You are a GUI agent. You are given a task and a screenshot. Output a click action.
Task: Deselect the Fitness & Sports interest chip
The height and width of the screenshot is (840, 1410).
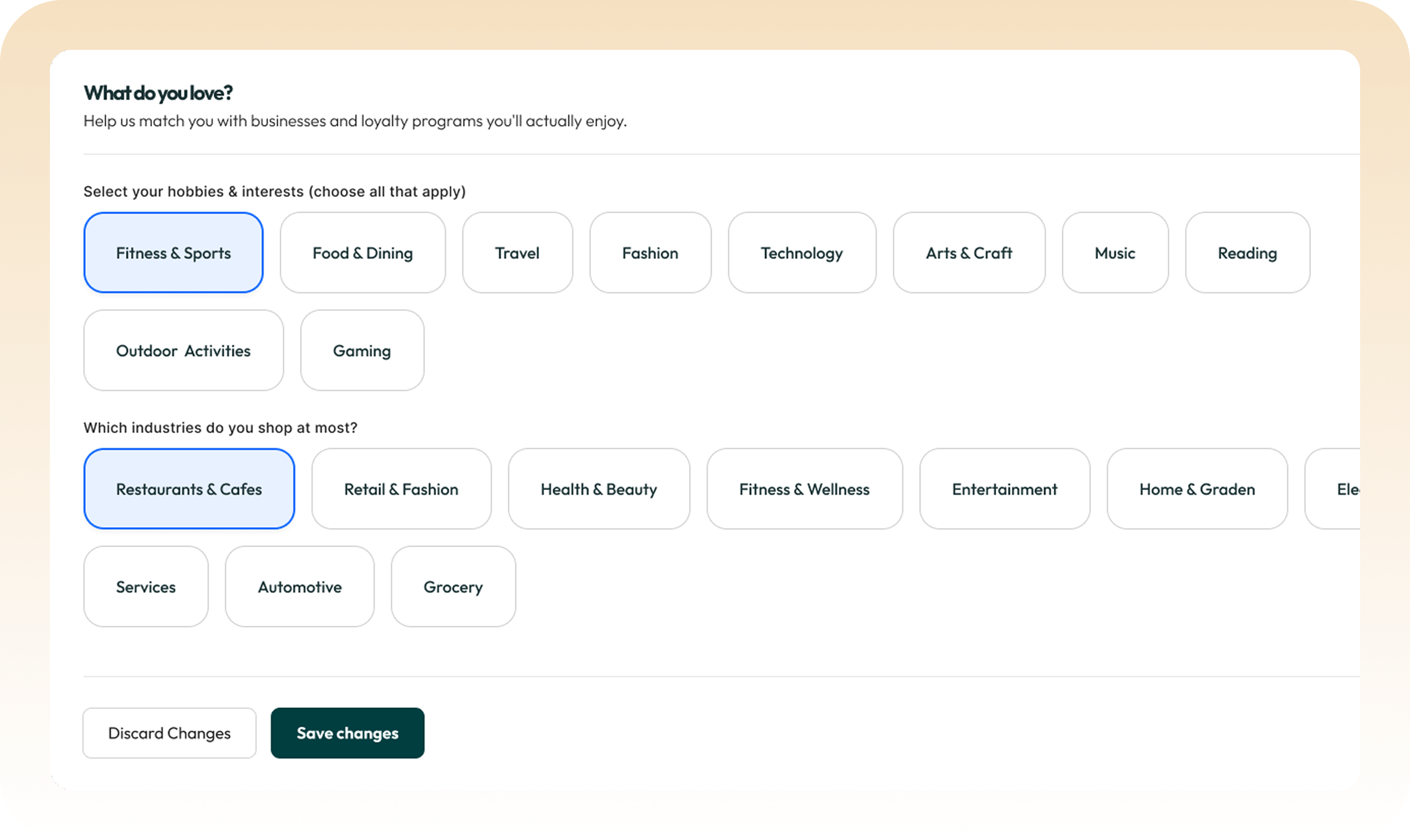pyautogui.click(x=173, y=253)
